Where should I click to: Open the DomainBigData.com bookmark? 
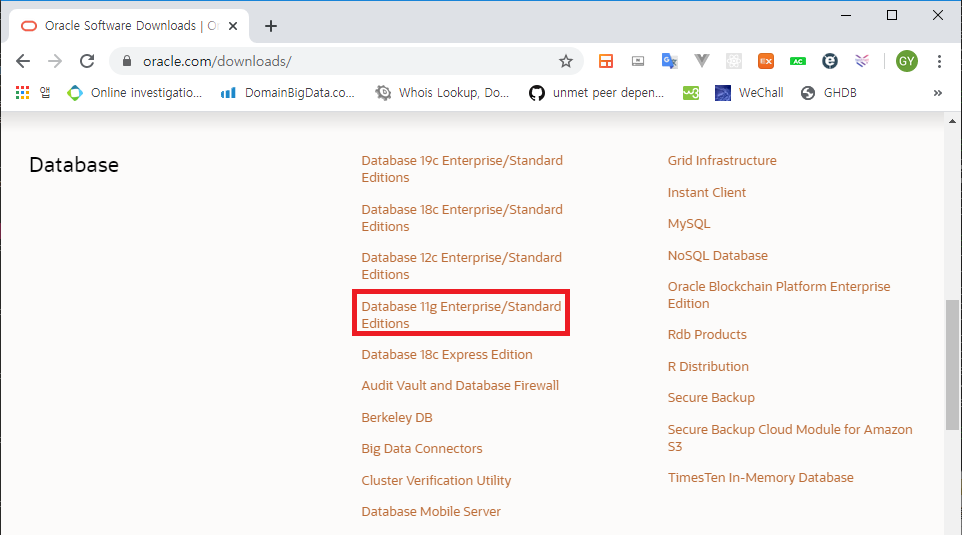click(x=288, y=93)
